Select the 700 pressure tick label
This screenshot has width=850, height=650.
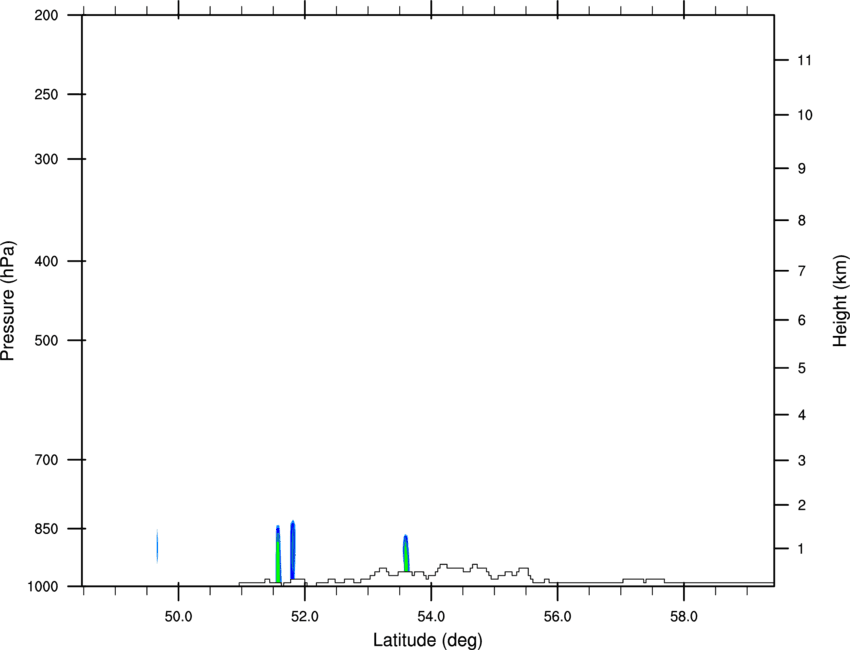(x=46, y=460)
